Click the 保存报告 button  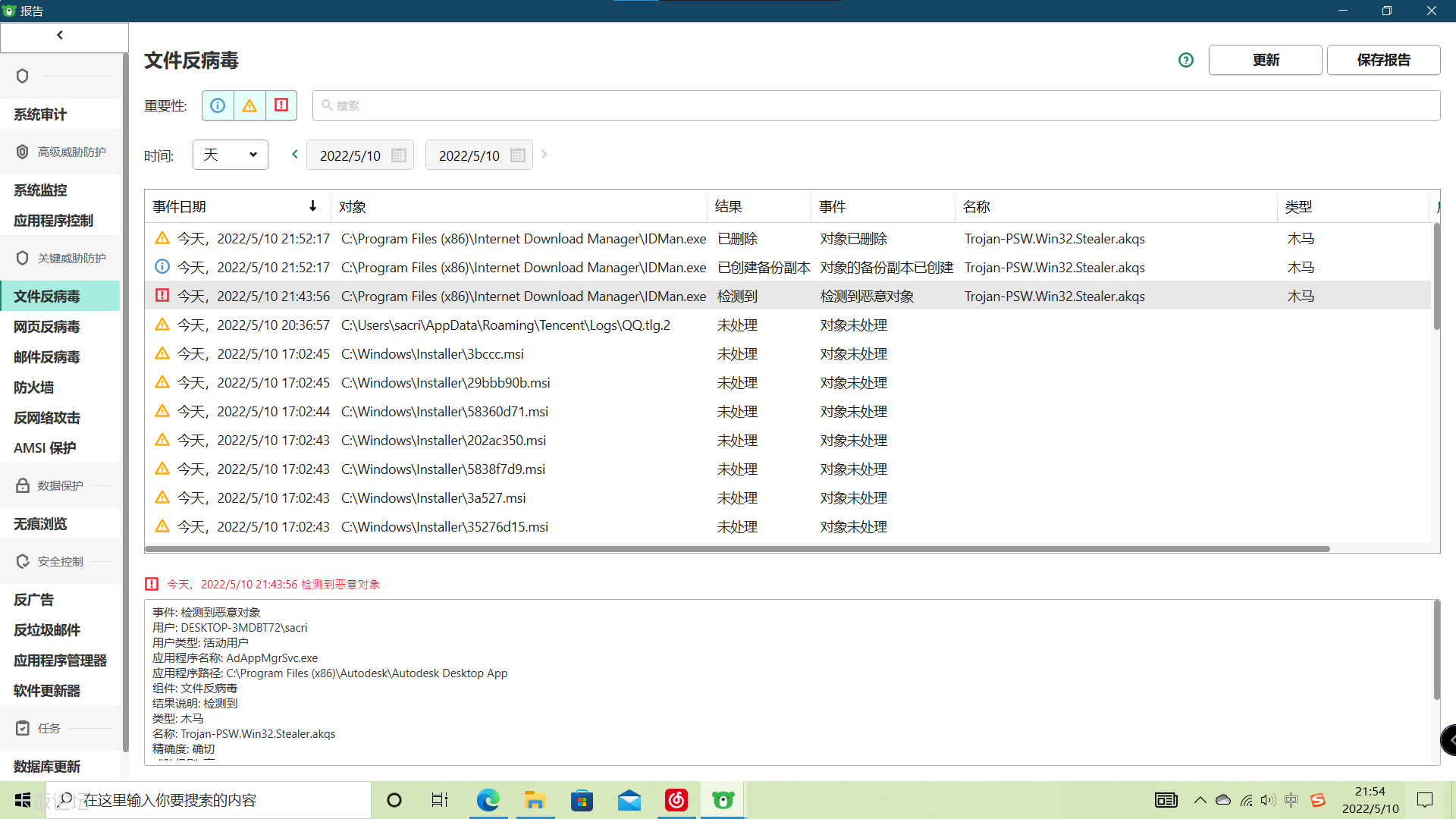1384,60
